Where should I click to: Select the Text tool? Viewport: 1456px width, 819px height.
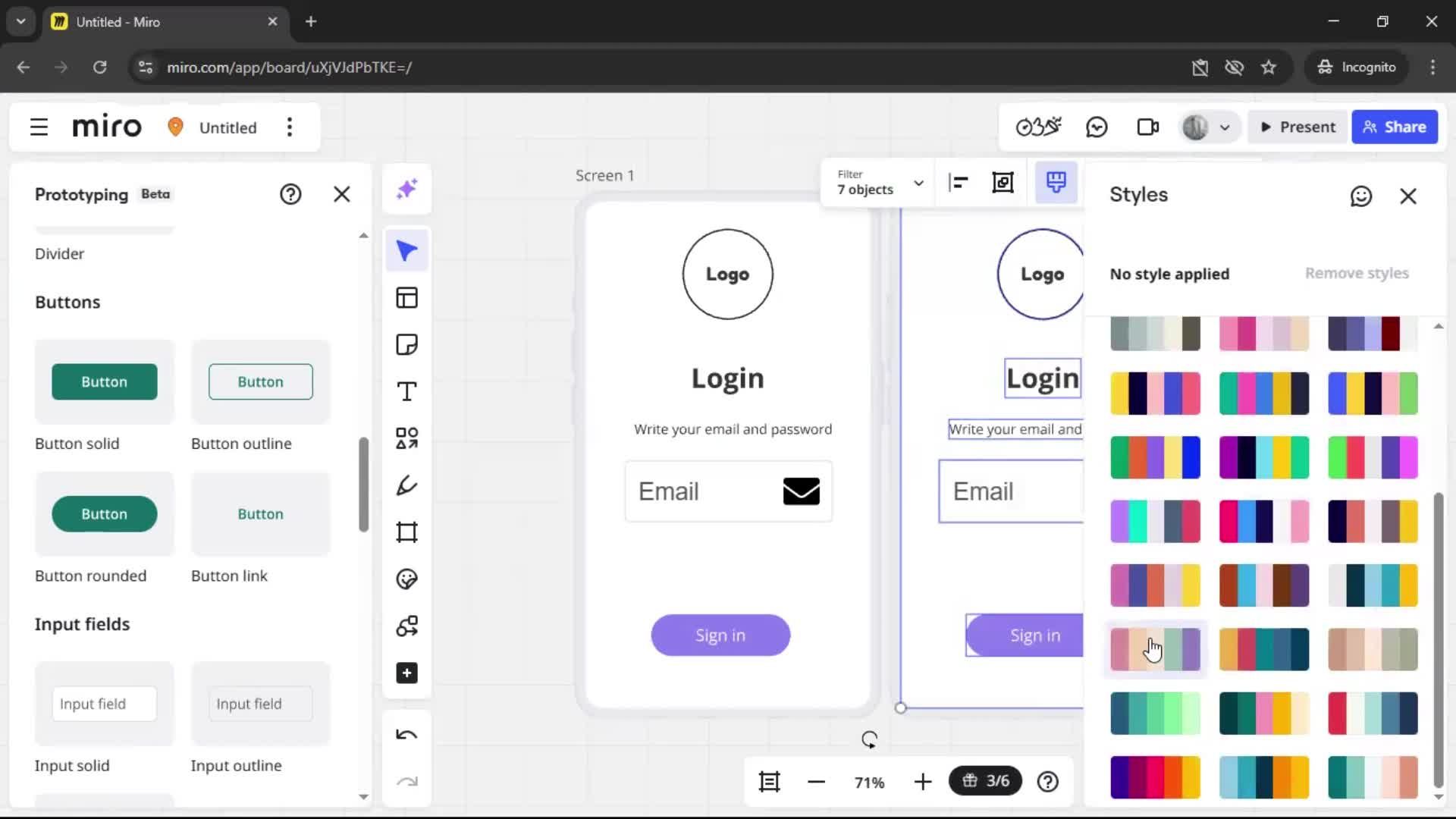pyautogui.click(x=407, y=392)
